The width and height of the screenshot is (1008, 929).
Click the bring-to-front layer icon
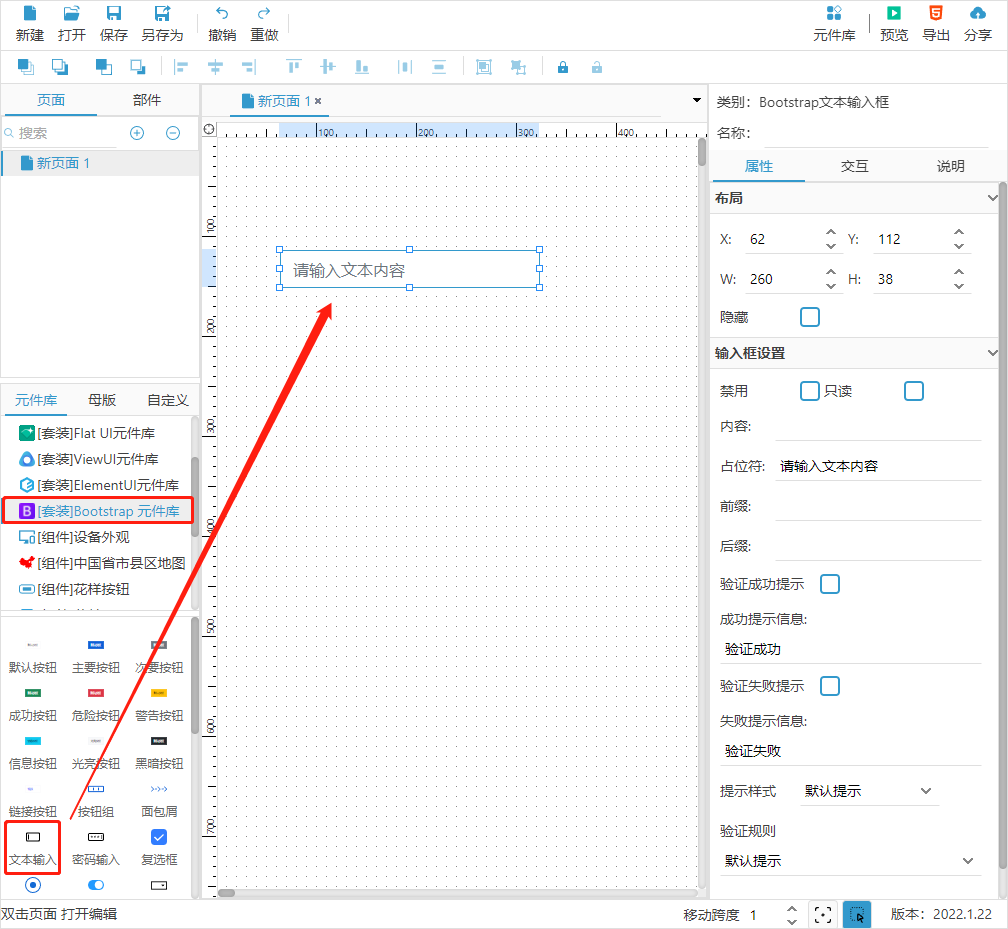(26, 67)
